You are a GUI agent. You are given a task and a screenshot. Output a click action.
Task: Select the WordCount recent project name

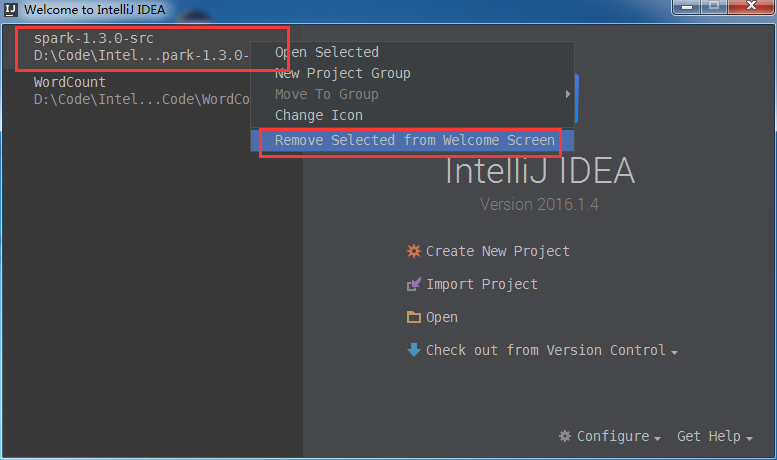click(x=70, y=82)
